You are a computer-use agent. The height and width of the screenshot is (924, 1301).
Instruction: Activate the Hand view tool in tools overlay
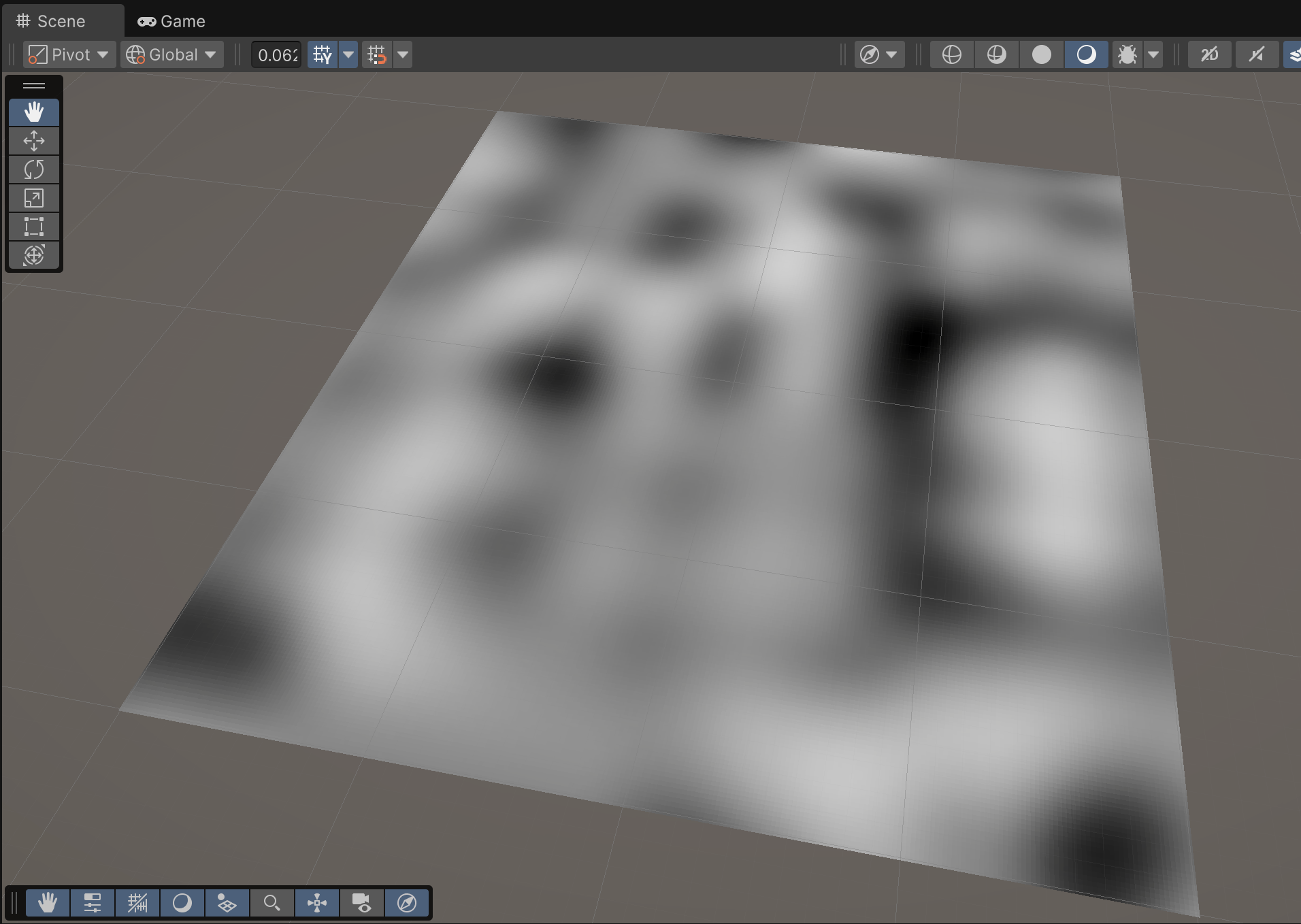coord(34,112)
